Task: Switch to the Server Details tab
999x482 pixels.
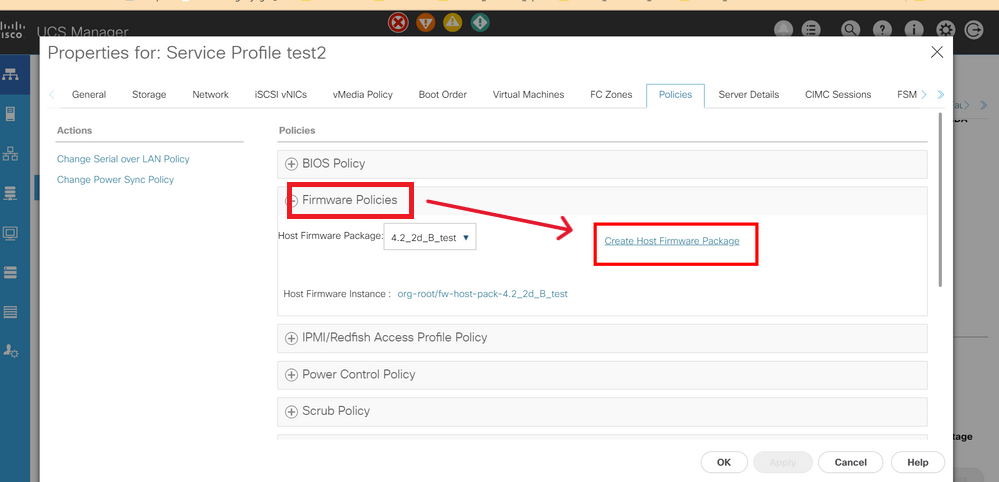Action: 749,94
